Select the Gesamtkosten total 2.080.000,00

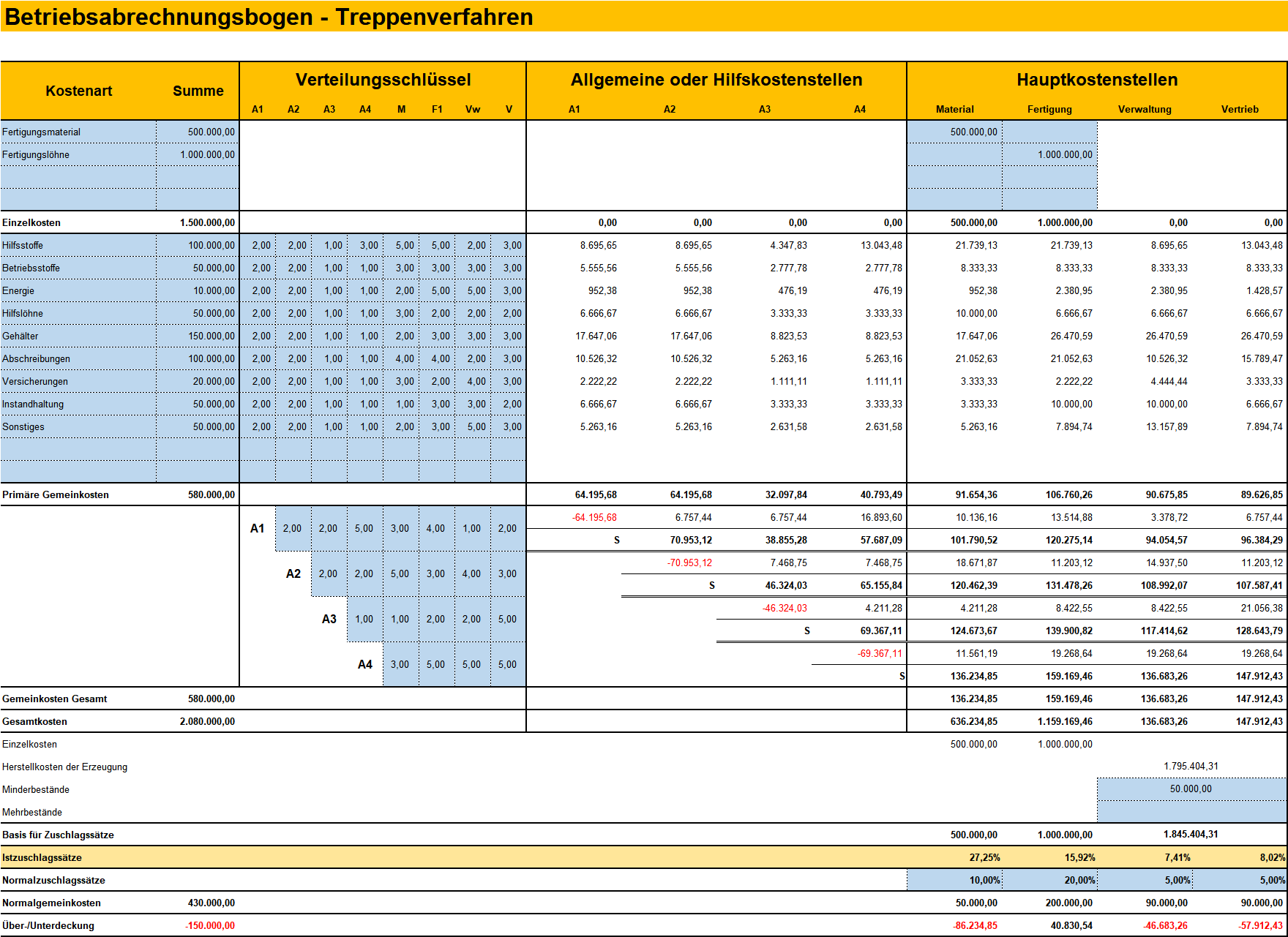pyautogui.click(x=207, y=721)
